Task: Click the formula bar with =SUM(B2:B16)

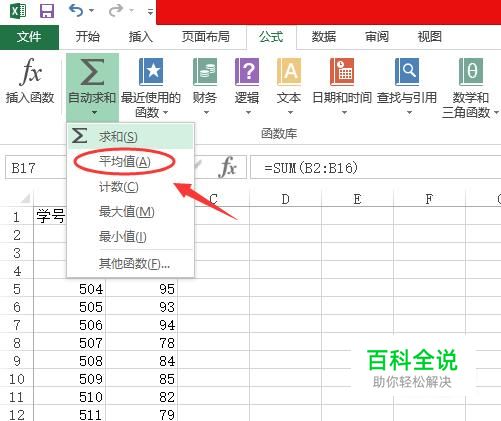Action: pos(375,168)
